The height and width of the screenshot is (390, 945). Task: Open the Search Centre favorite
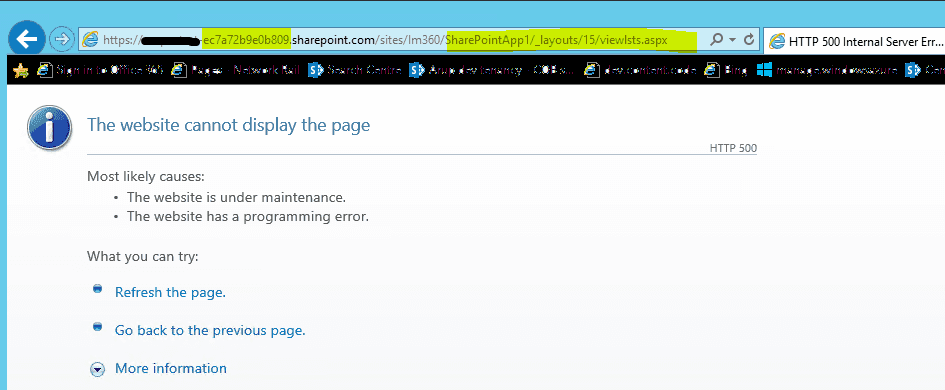click(x=354, y=71)
